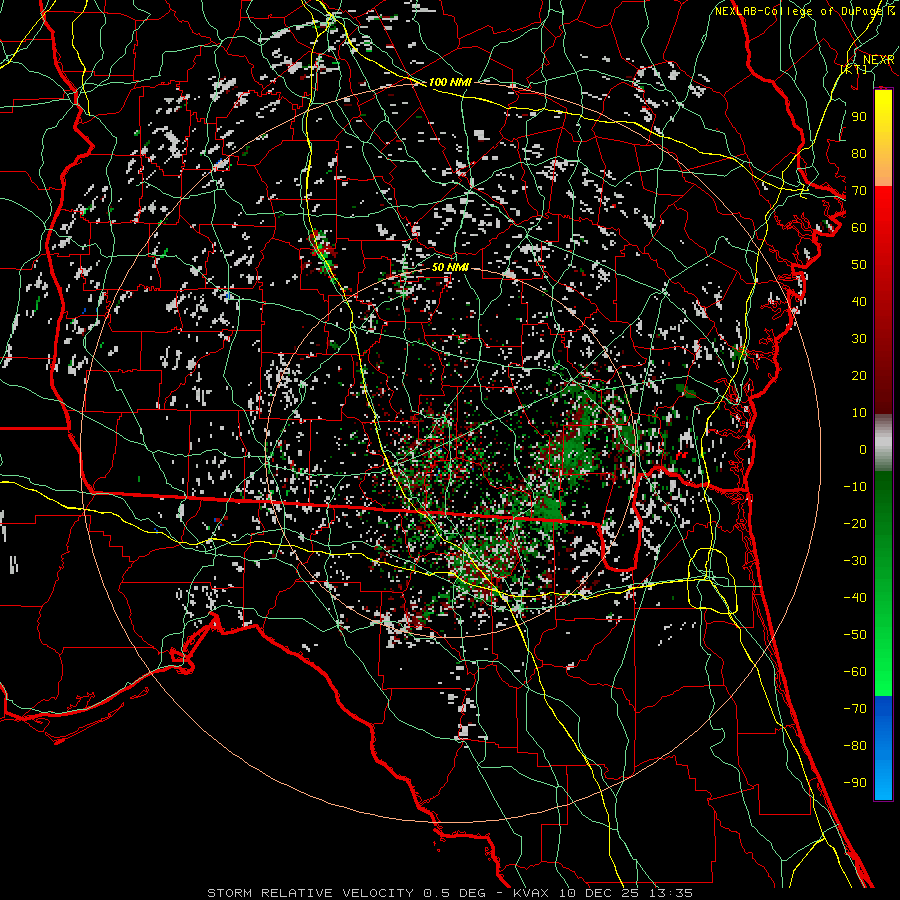Click the -20 value on the velocity scale

pyautogui.click(x=855, y=523)
